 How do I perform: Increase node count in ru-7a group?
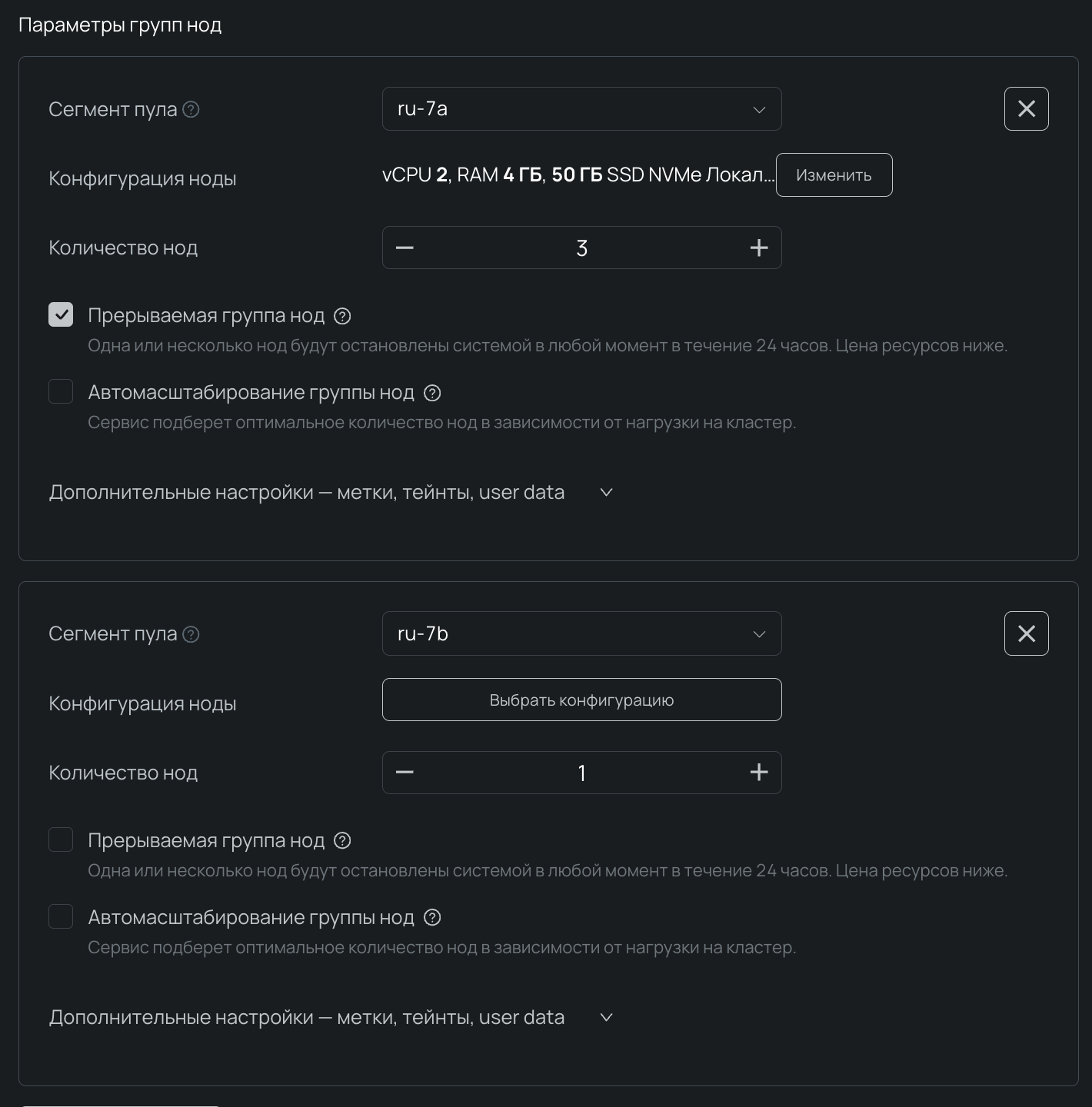coord(758,248)
